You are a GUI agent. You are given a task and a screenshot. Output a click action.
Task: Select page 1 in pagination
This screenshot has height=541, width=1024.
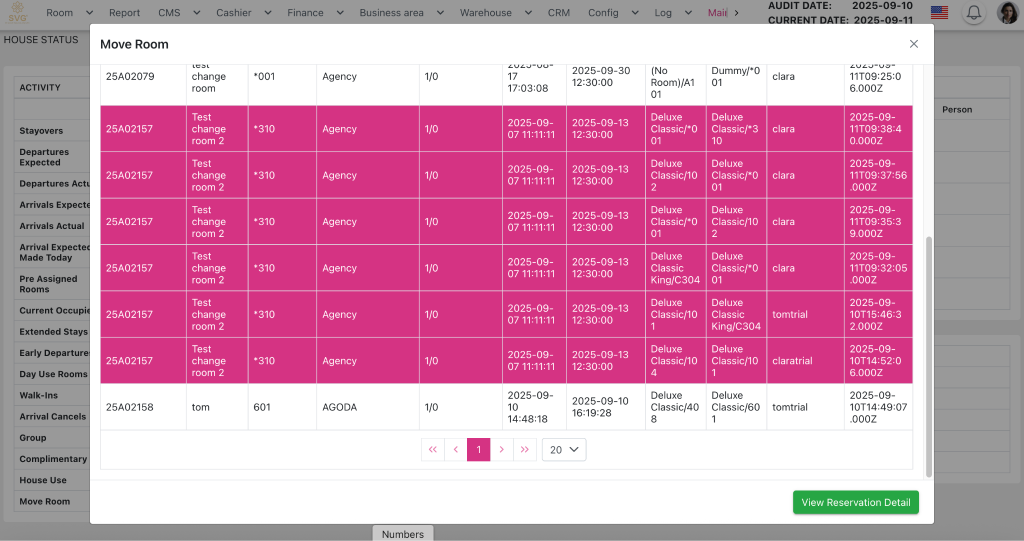click(478, 450)
